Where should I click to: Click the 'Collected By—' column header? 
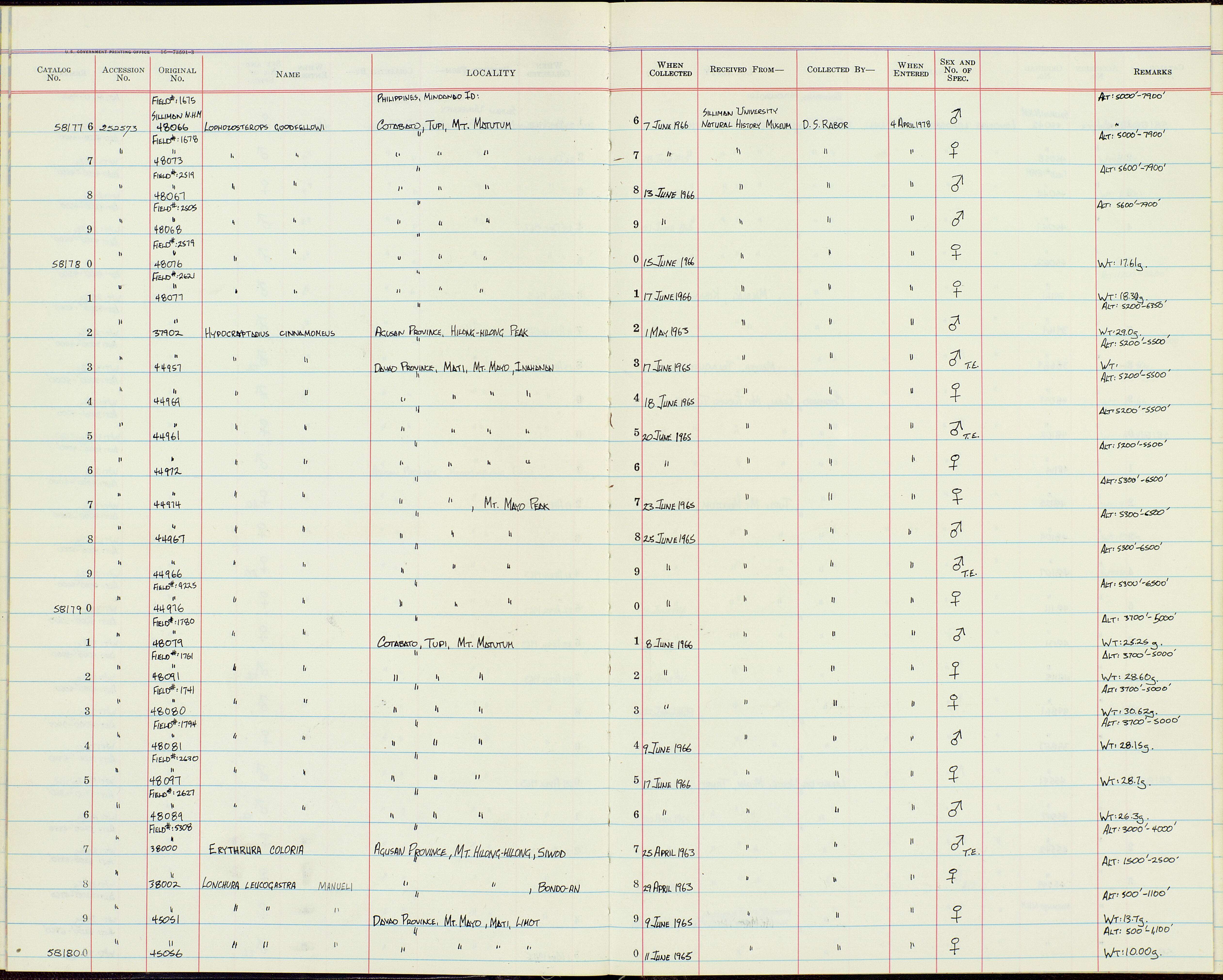(x=841, y=69)
